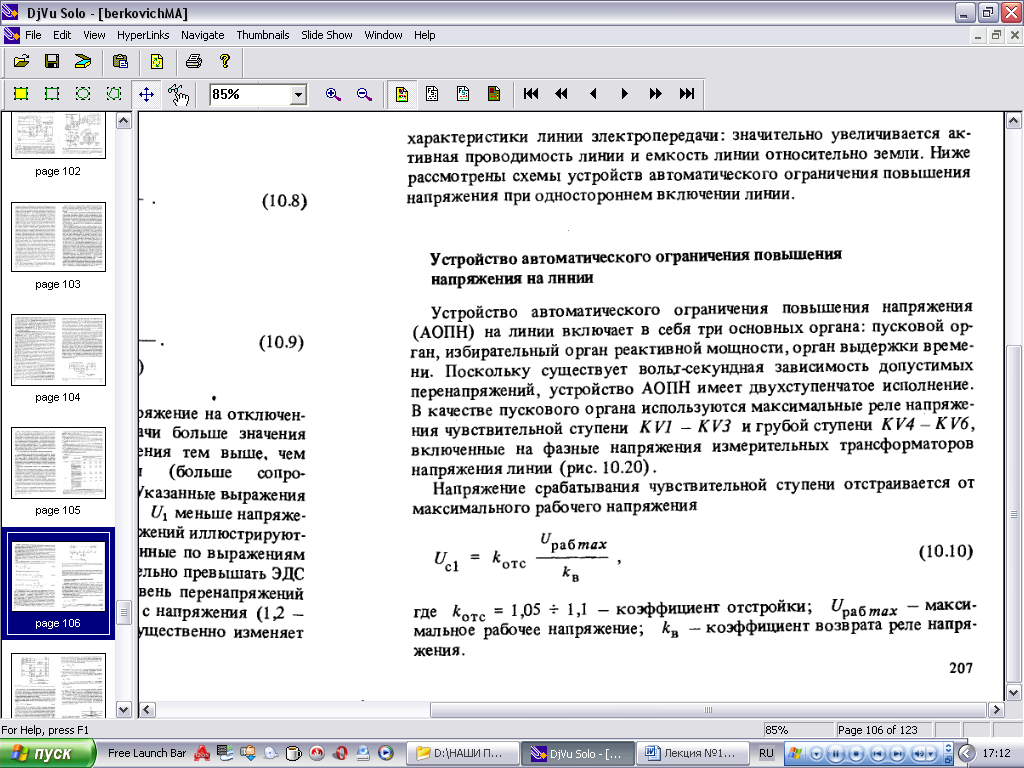Click the RU language indicator

[767, 754]
